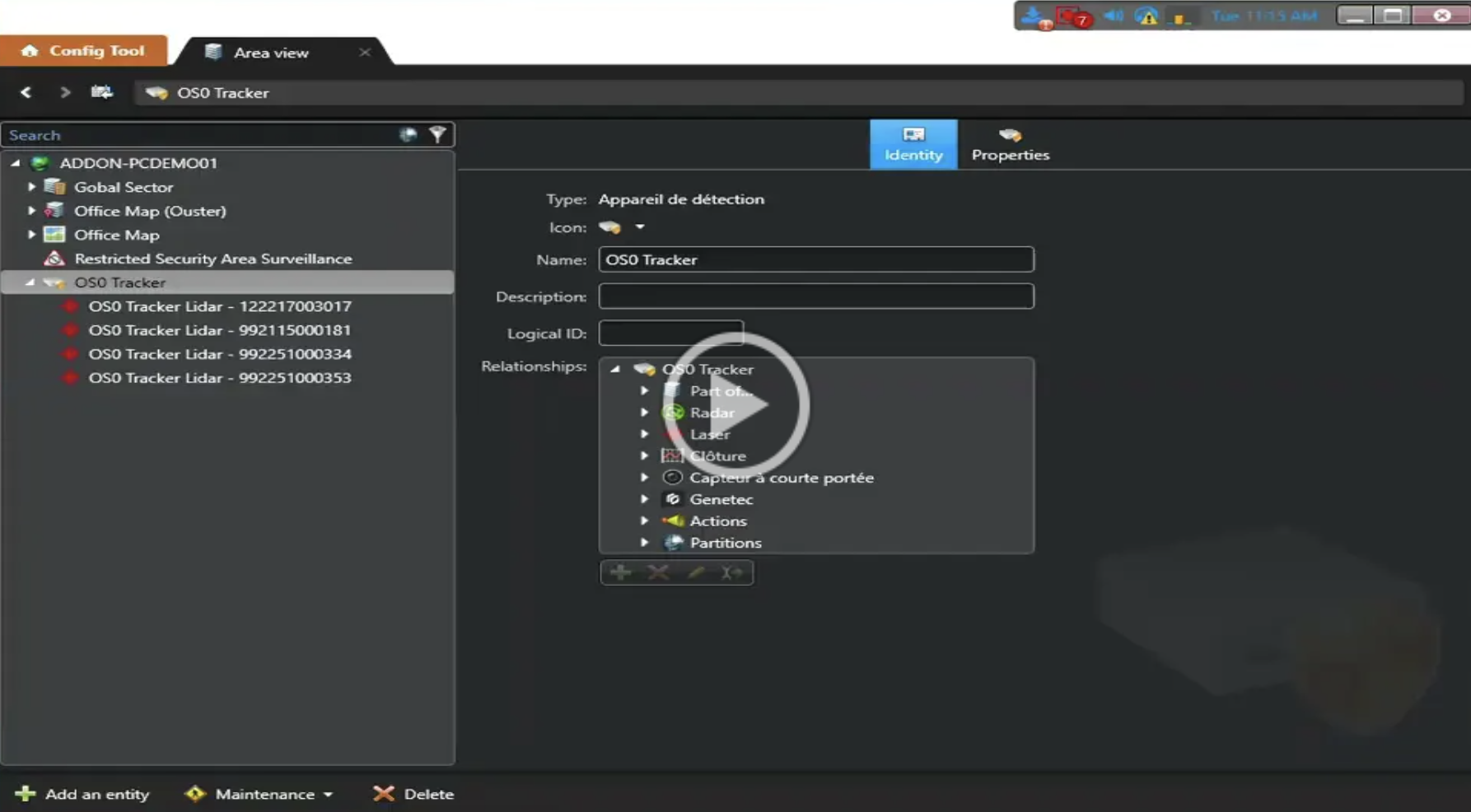
Task: Expand the Genetec relationship
Action: click(645, 499)
